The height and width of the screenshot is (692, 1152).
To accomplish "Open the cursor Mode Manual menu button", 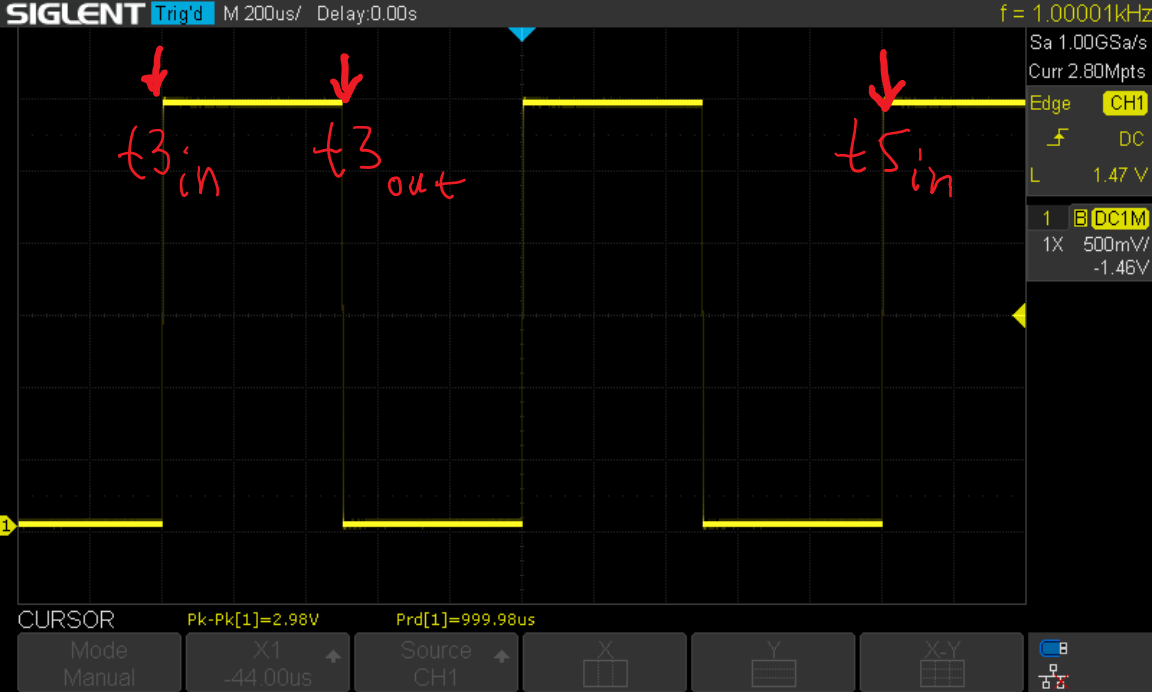I will [x=99, y=663].
